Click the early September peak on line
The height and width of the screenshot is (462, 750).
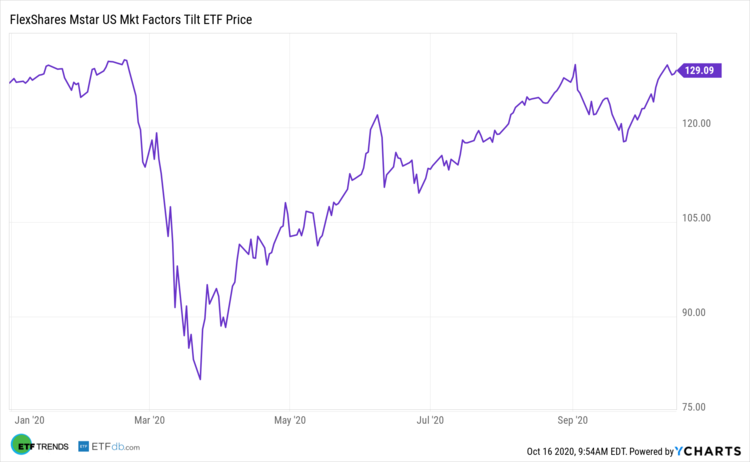(x=575, y=65)
